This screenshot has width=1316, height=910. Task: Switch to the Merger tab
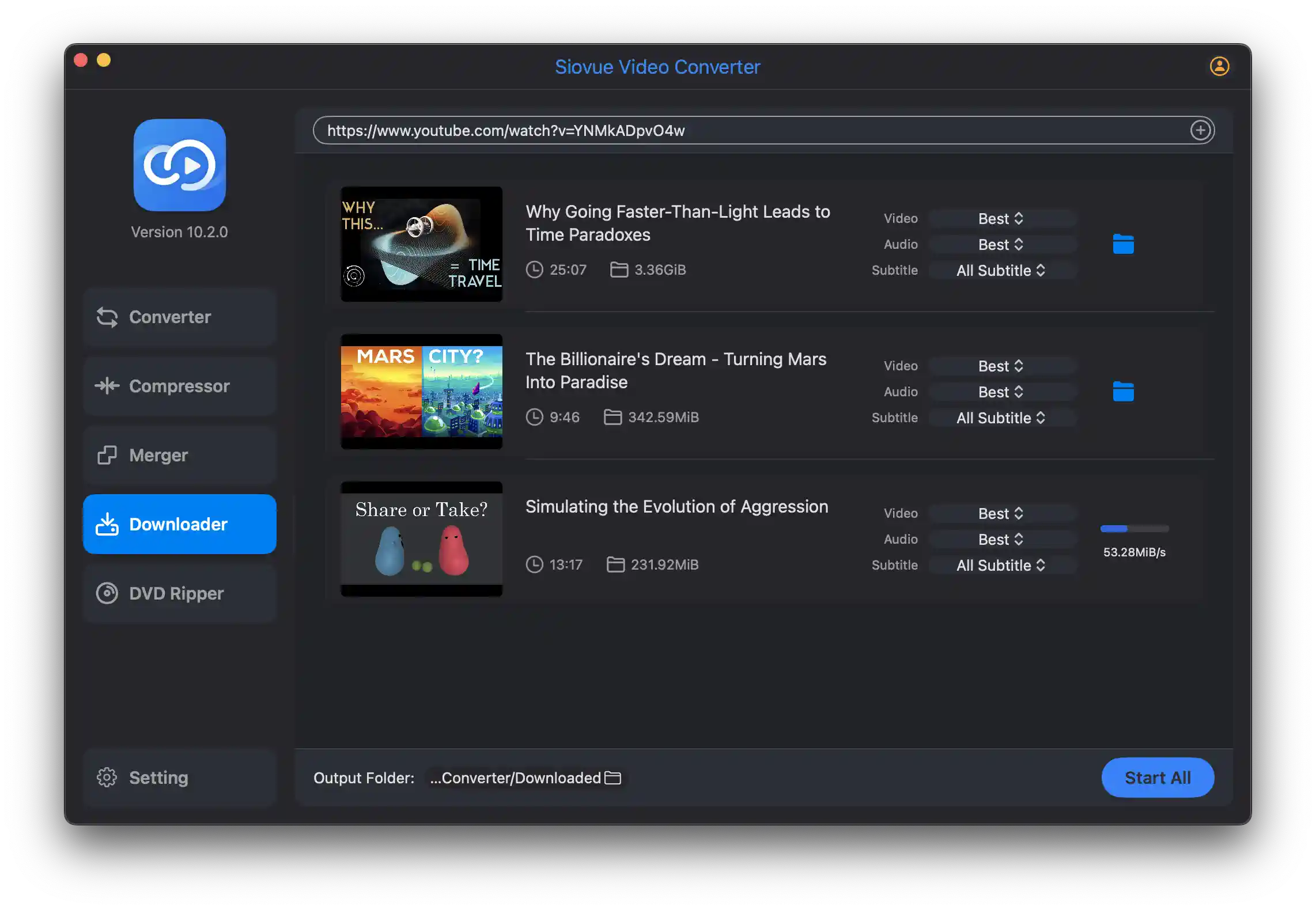[180, 455]
